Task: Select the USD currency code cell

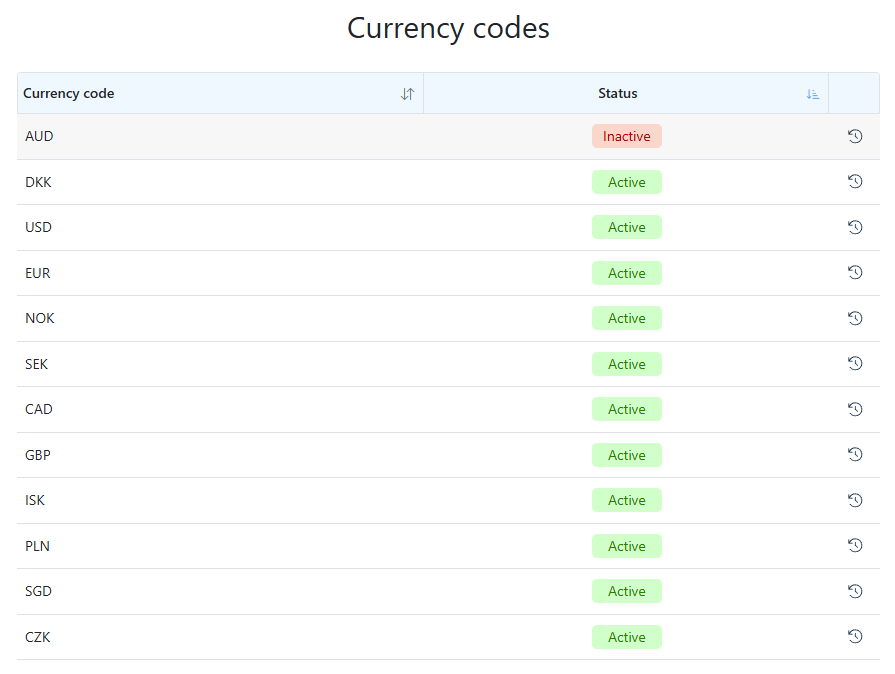Action: (x=220, y=227)
